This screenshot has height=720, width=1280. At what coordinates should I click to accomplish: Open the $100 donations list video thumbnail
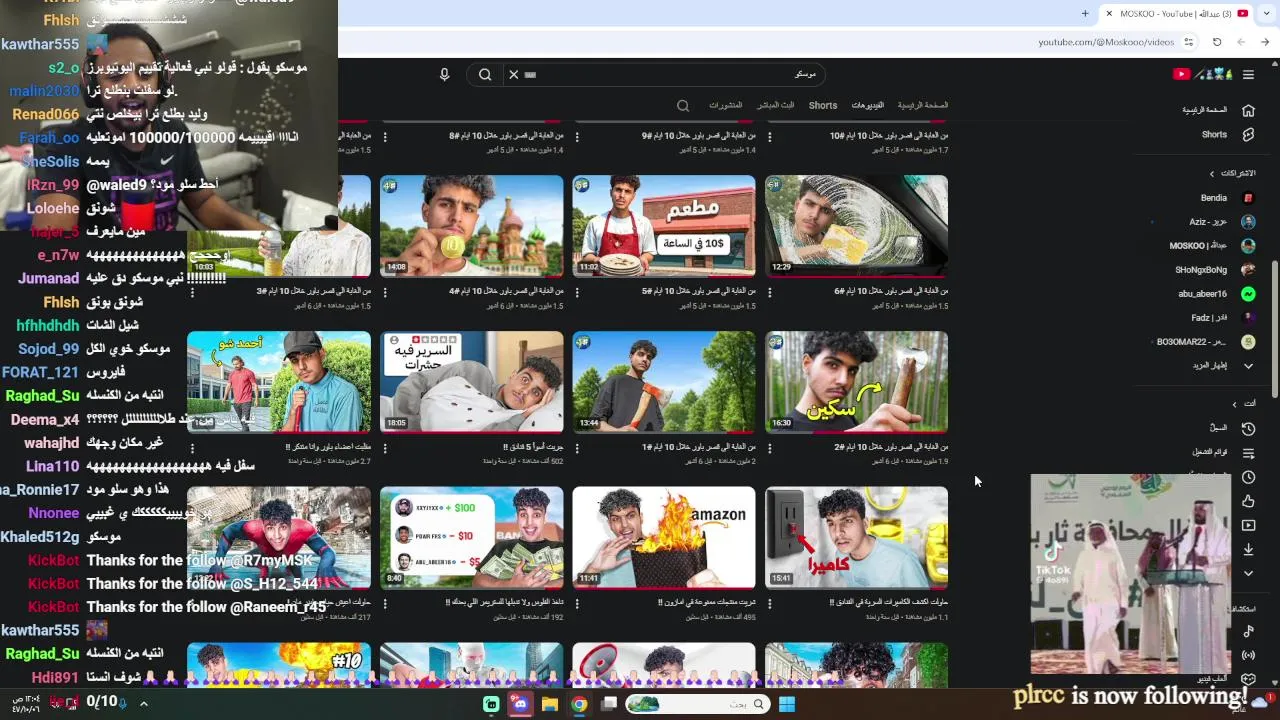click(471, 538)
